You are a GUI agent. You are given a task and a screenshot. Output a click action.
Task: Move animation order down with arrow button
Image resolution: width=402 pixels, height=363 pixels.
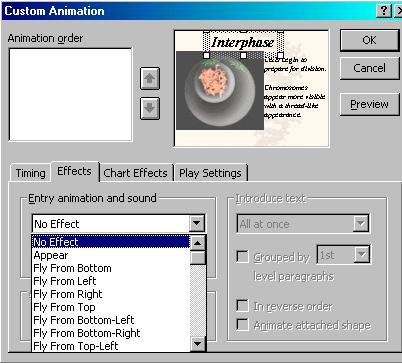point(150,108)
